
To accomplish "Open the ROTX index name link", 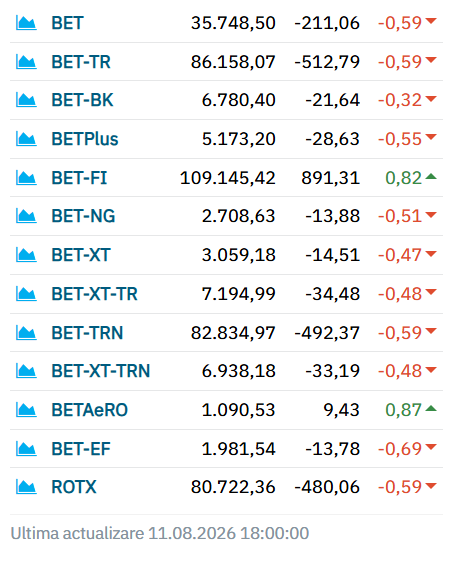I will click(x=74, y=487).
